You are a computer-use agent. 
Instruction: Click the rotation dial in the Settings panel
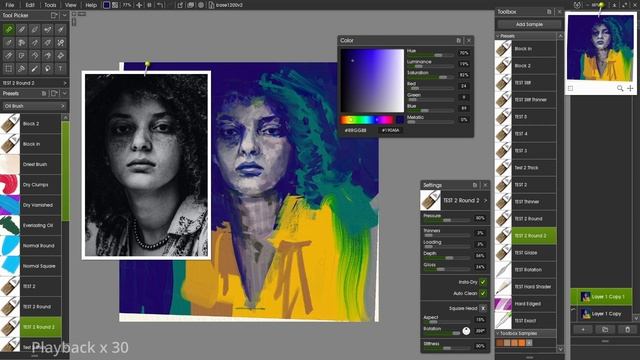(466, 331)
